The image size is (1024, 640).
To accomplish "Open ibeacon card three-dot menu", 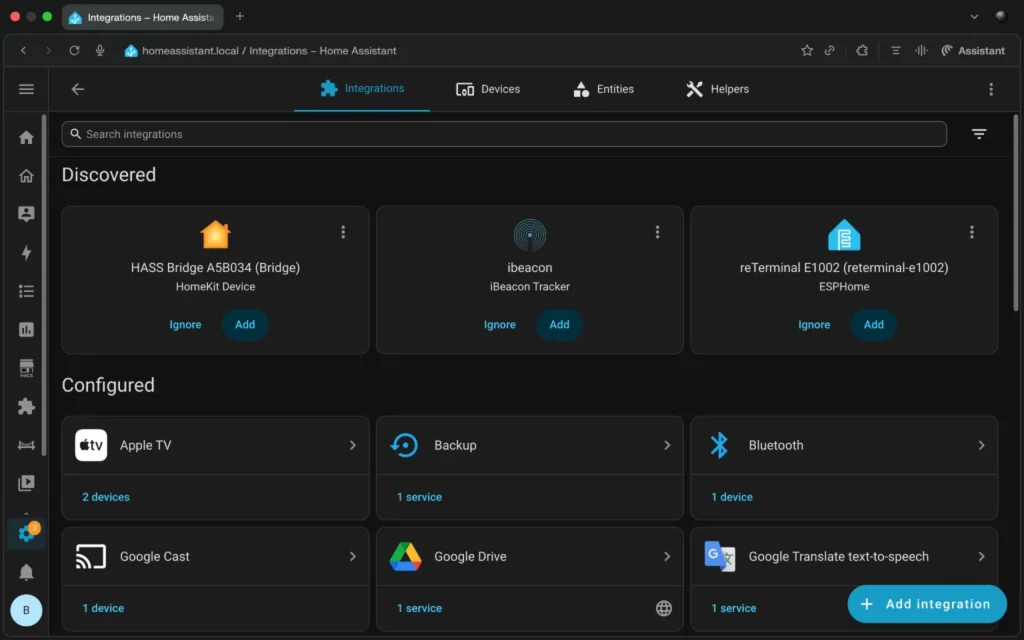I will pos(657,232).
